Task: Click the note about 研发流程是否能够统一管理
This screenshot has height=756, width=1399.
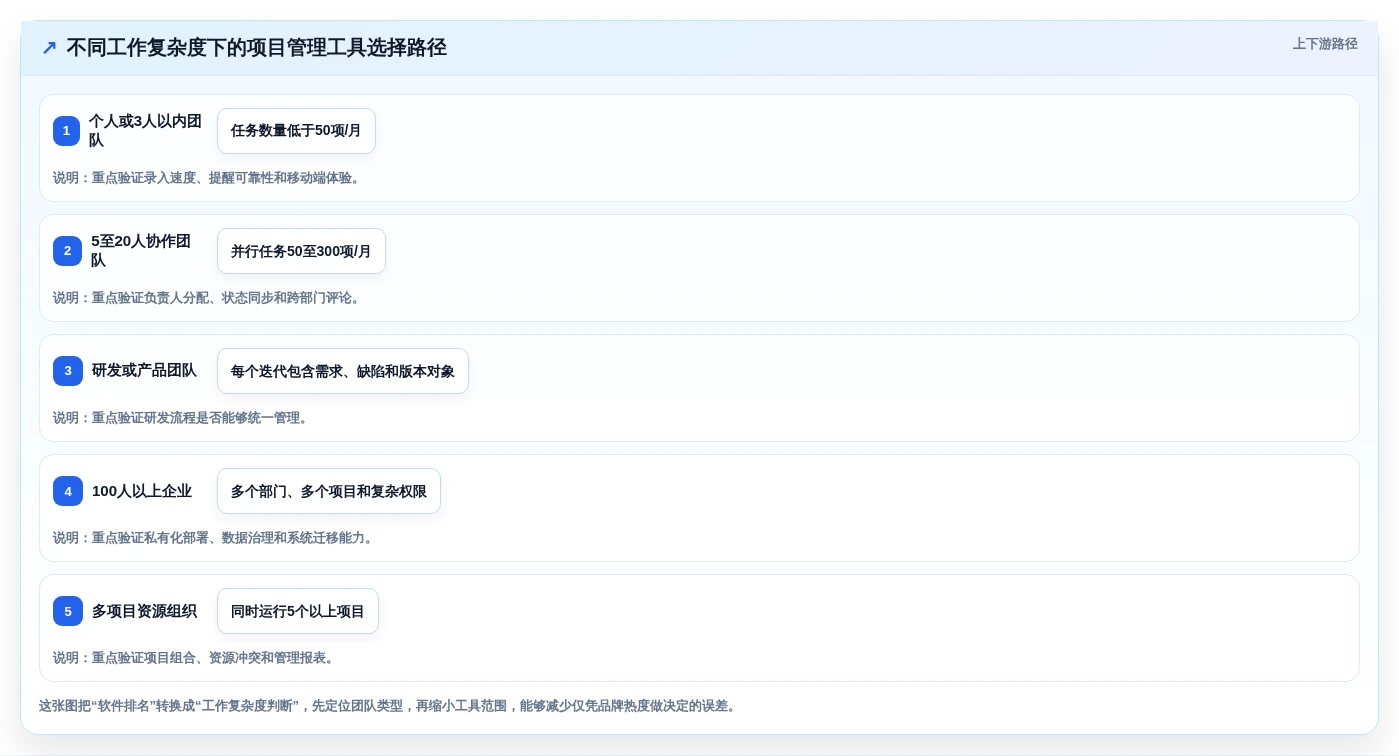Action: [183, 418]
